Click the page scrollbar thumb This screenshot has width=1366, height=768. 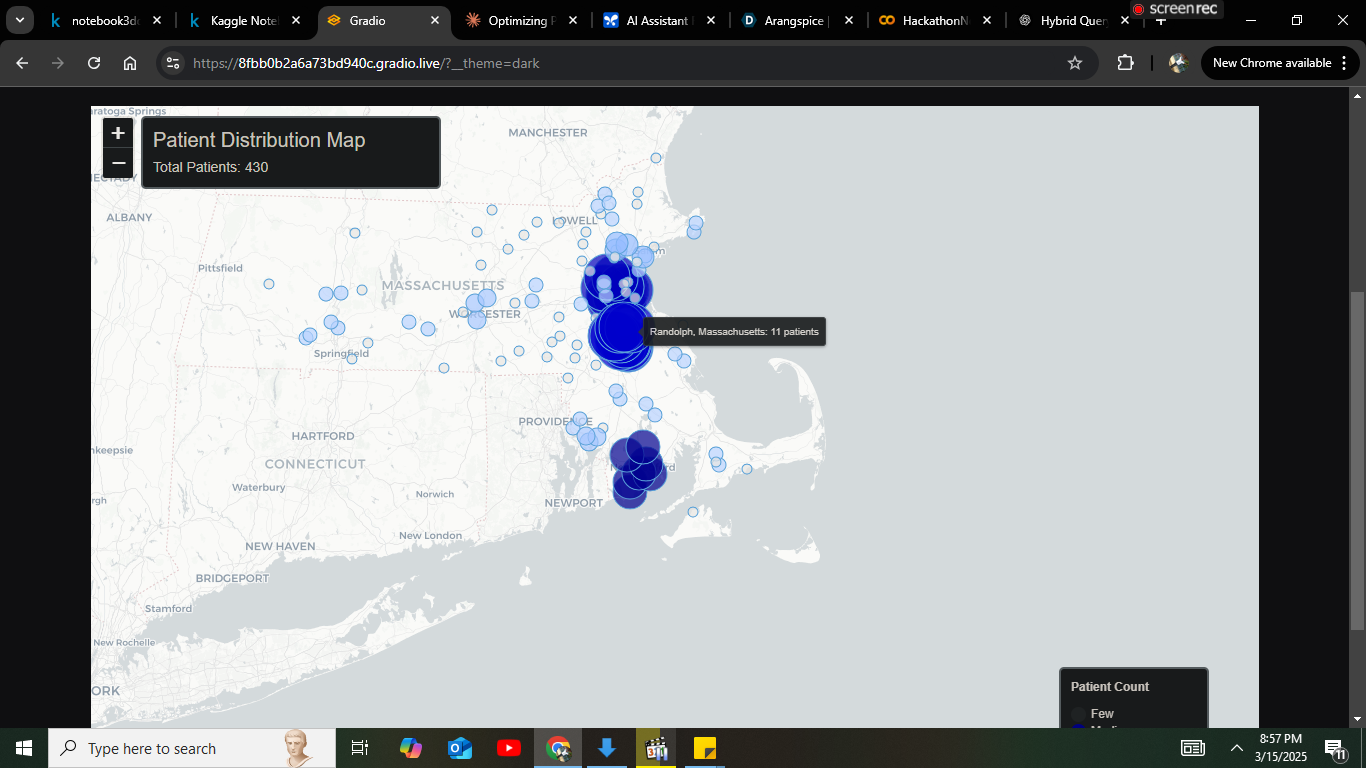click(x=1357, y=460)
